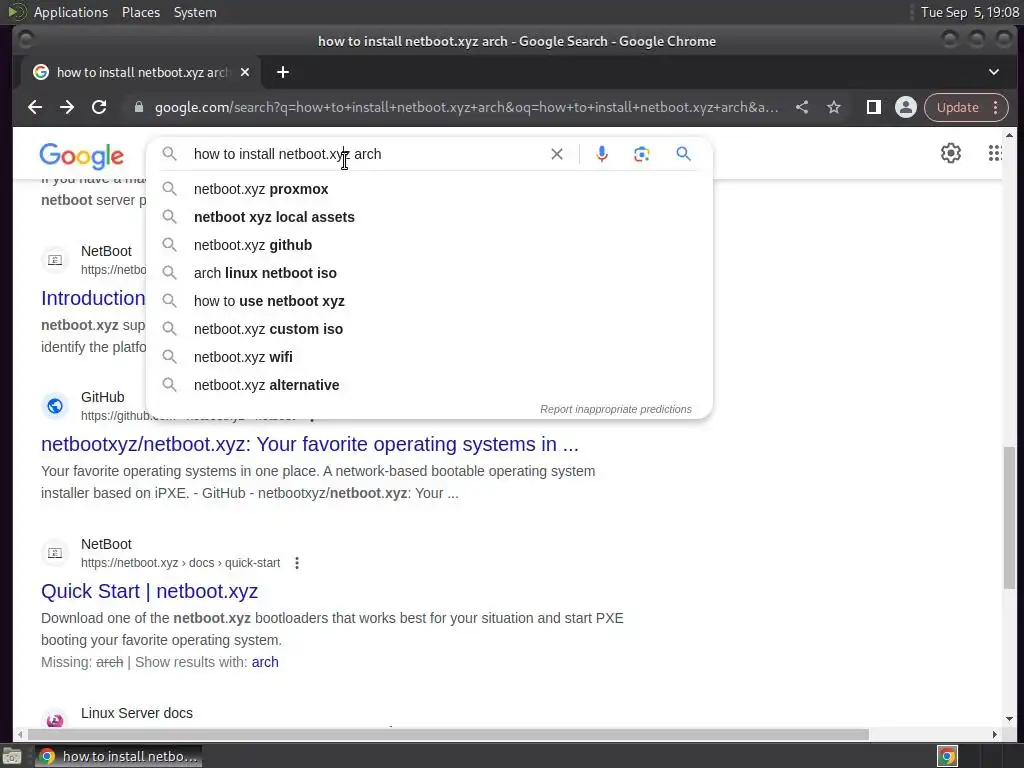
Task: Select suggestion netboot.xyz custom iso
Action: [430, 329]
